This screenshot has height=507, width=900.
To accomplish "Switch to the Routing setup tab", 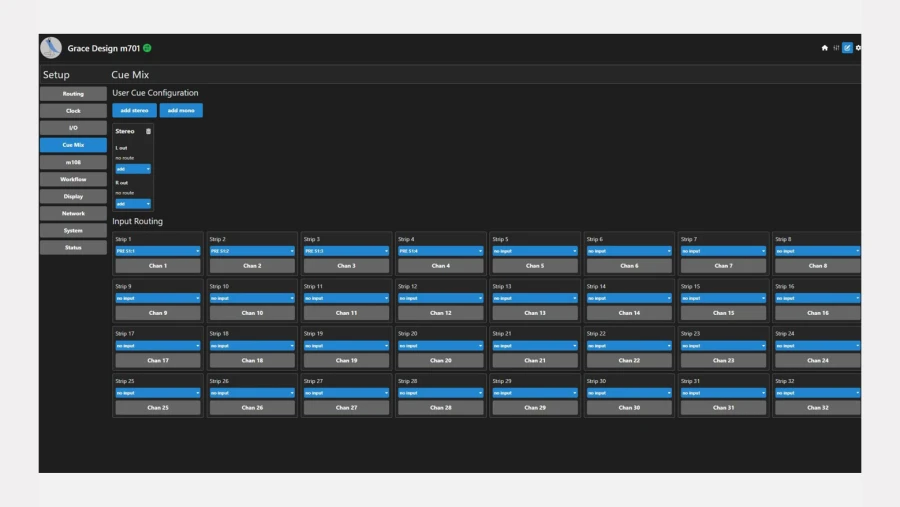I will pos(73,94).
